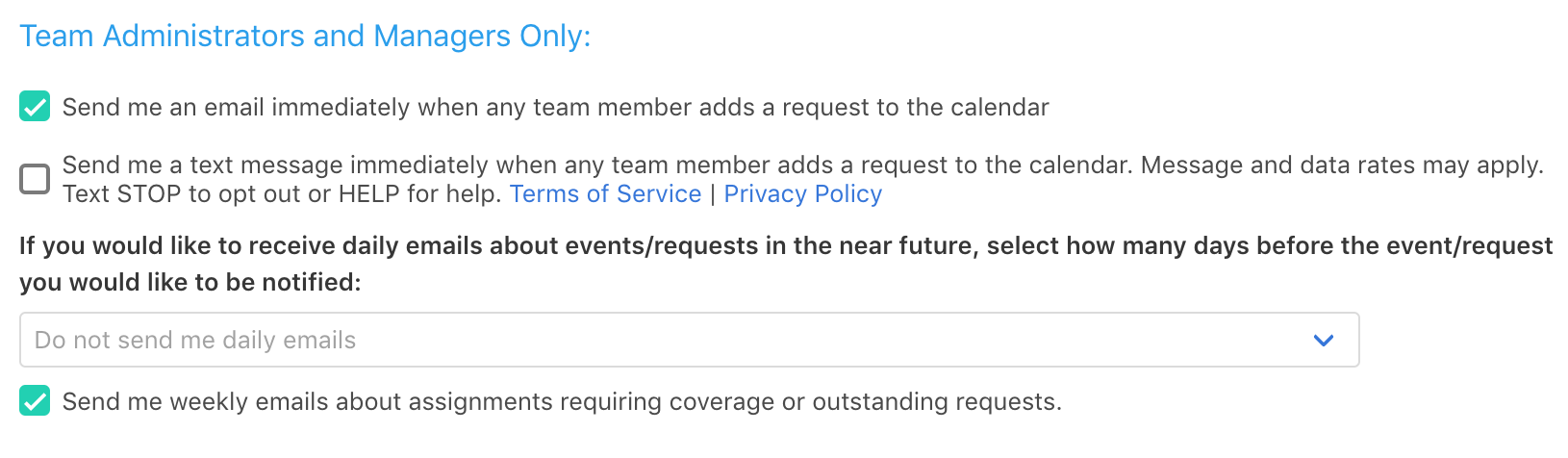Open the 'Do not send me daily emails' dropdown
Image resolution: width=1568 pixels, height=458 pixels.
click(689, 340)
